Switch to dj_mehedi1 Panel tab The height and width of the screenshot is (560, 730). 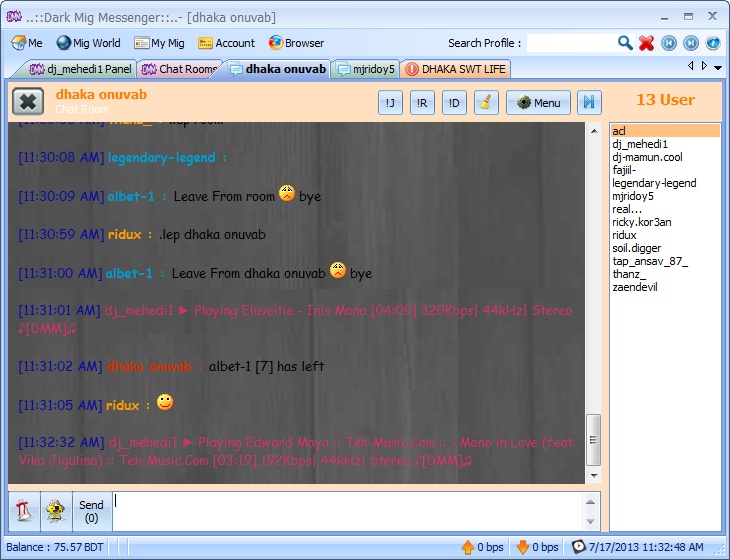79,69
